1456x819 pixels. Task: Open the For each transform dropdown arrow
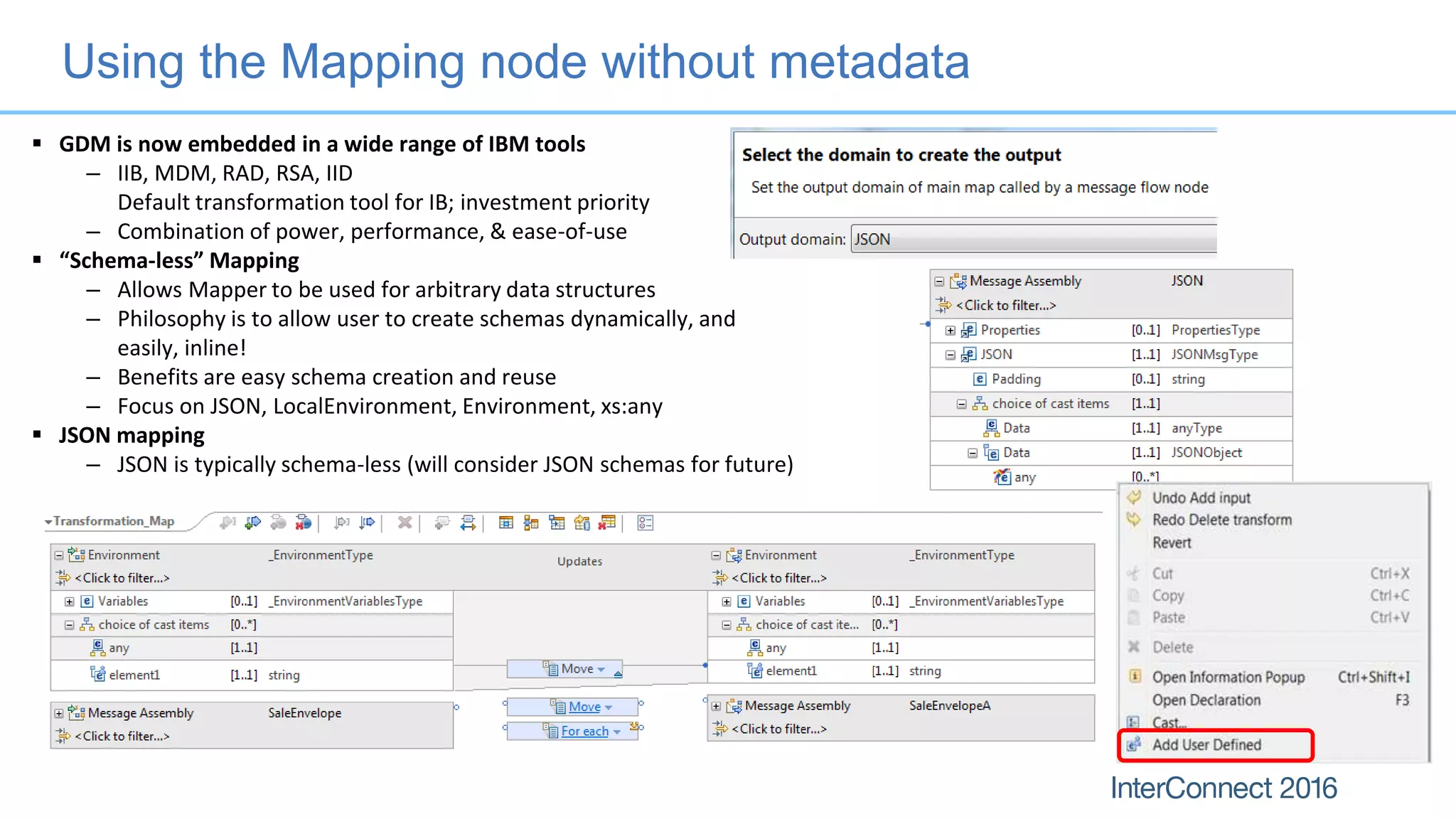[617, 732]
